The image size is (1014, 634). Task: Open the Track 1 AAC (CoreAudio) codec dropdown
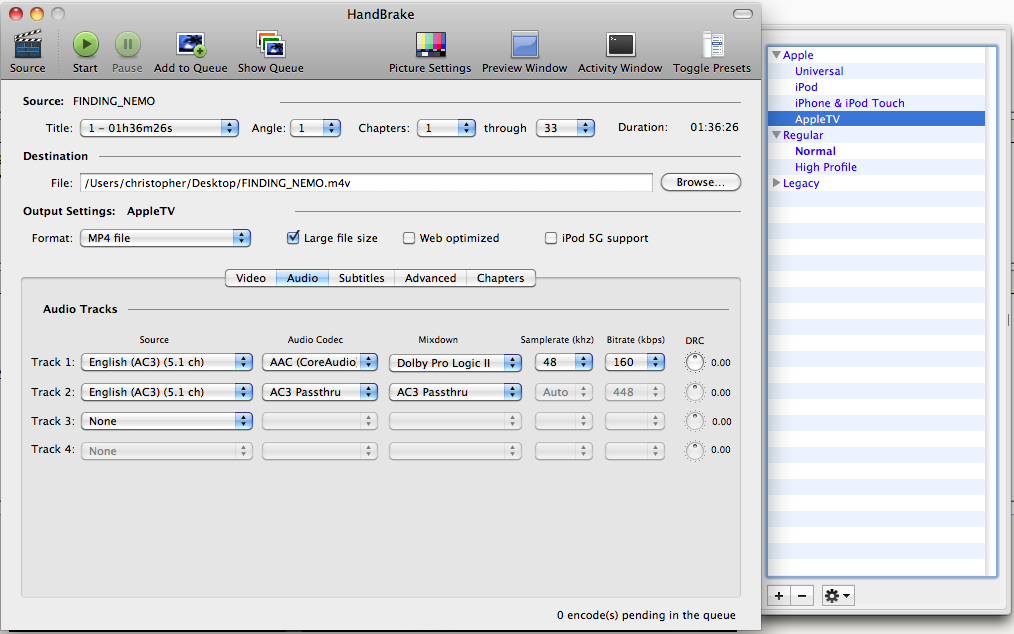(319, 362)
